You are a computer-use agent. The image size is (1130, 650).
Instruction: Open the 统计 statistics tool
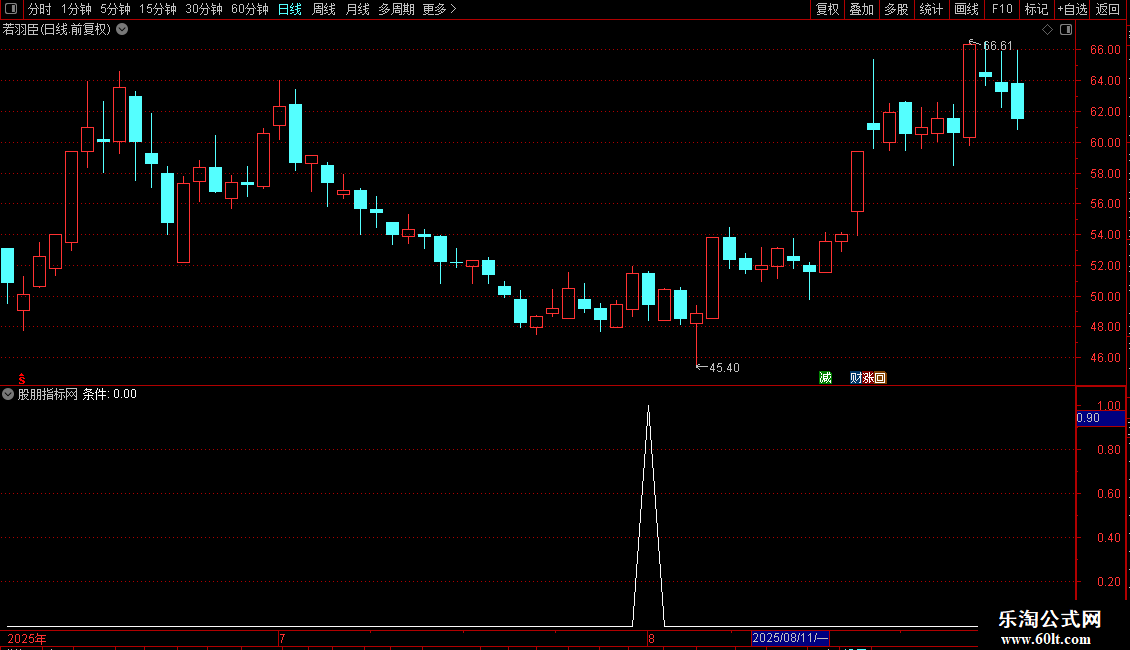(x=930, y=9)
